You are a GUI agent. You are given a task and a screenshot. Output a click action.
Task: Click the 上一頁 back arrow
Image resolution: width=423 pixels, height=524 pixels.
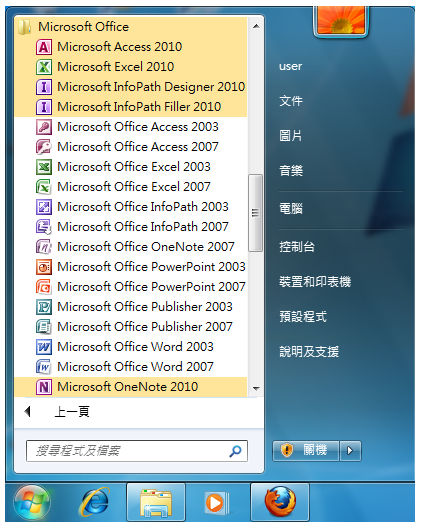(28, 412)
